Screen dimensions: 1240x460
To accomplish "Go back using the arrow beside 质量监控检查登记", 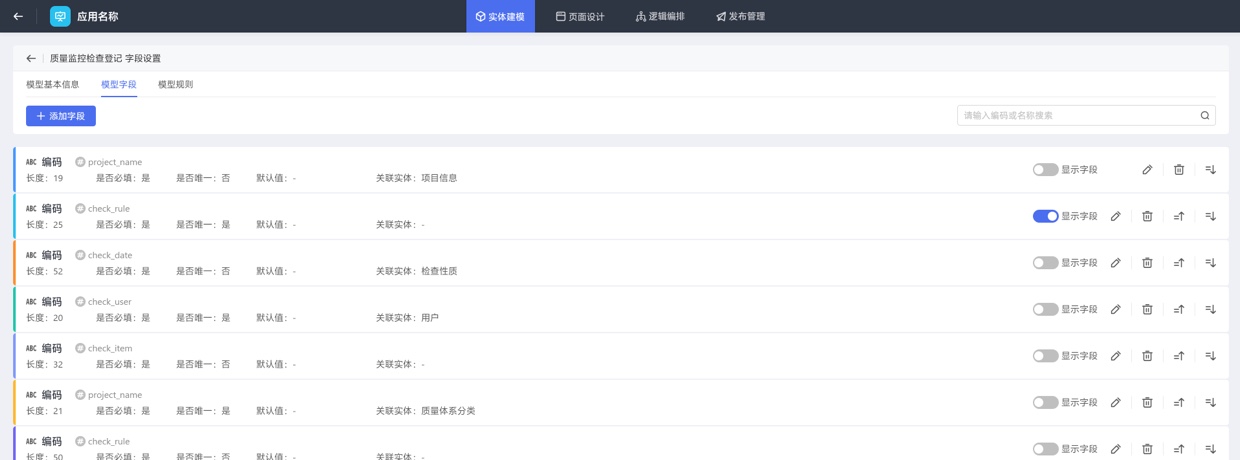I will pyautogui.click(x=31, y=59).
